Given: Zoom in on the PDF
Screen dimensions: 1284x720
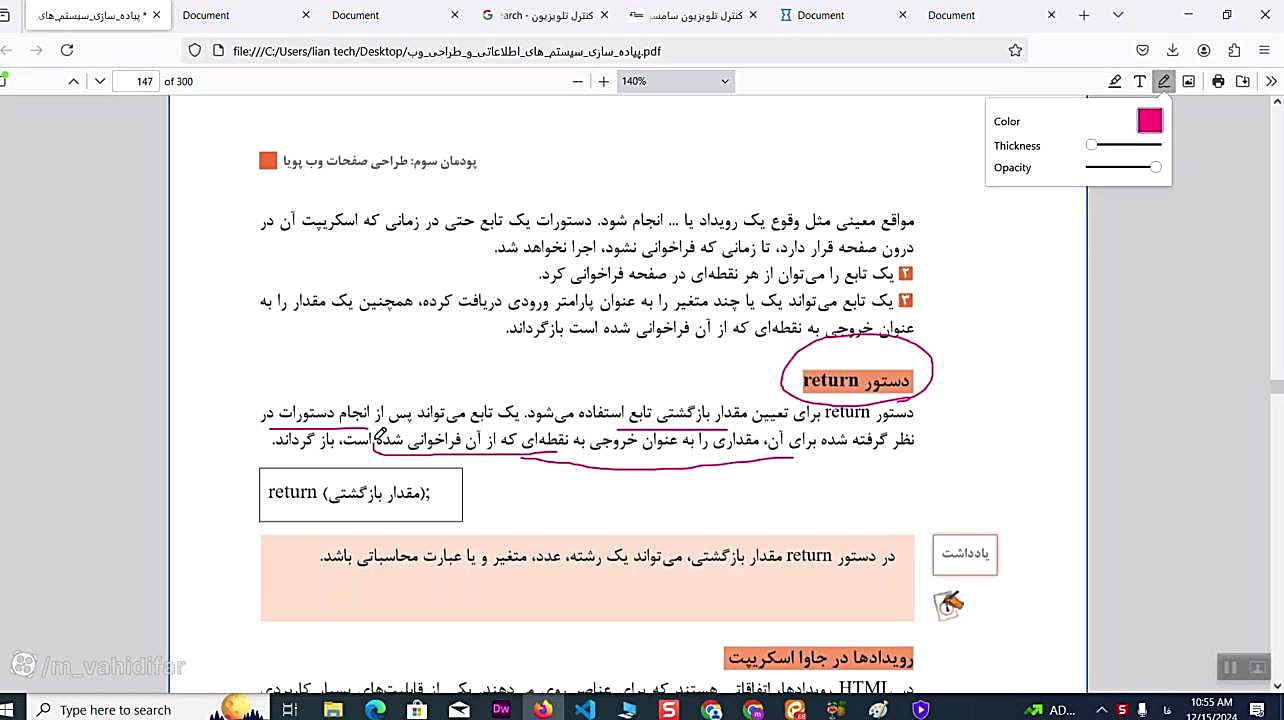Looking at the screenshot, I should [x=603, y=81].
